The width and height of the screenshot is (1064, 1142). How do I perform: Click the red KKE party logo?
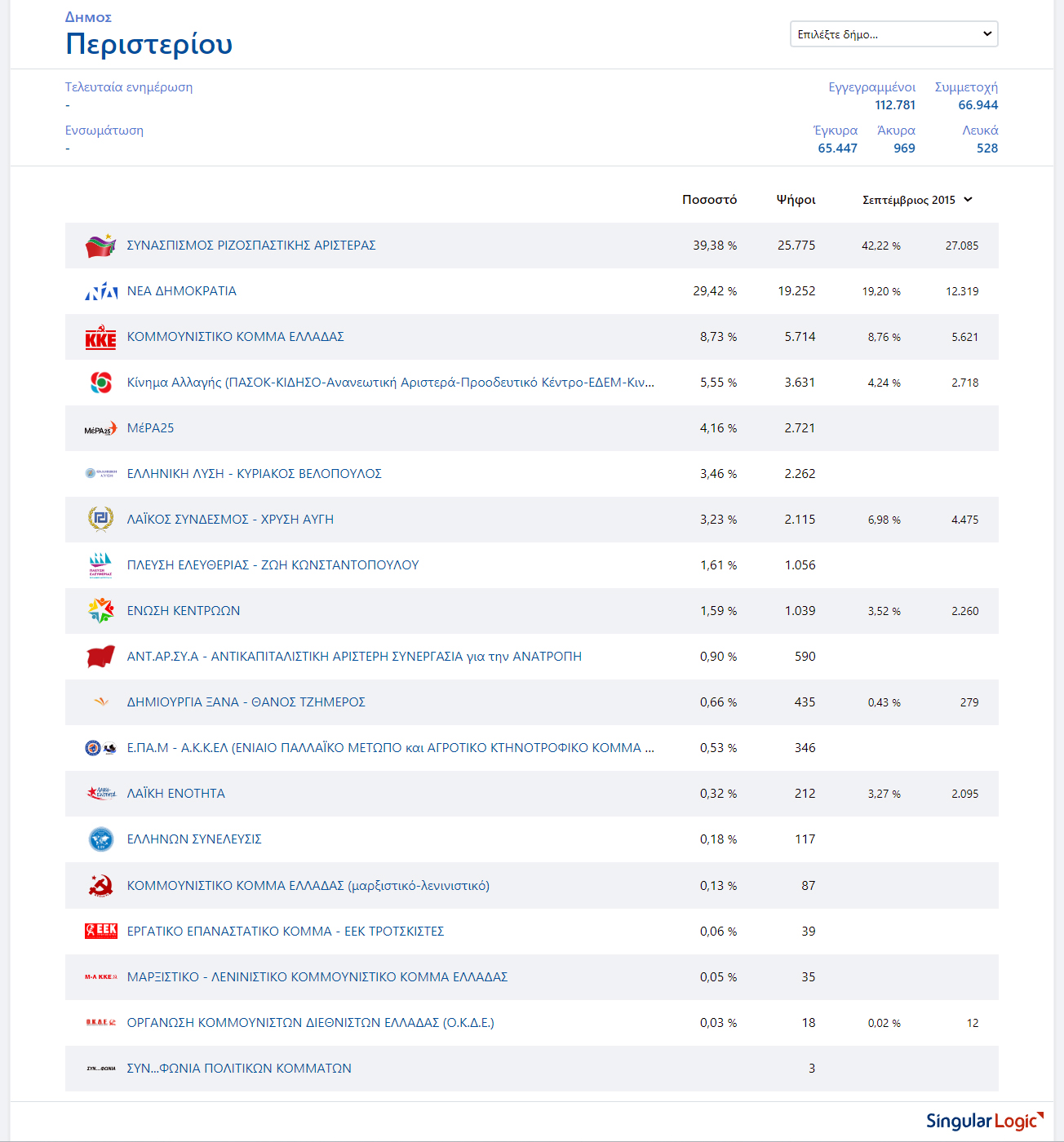tap(100, 337)
